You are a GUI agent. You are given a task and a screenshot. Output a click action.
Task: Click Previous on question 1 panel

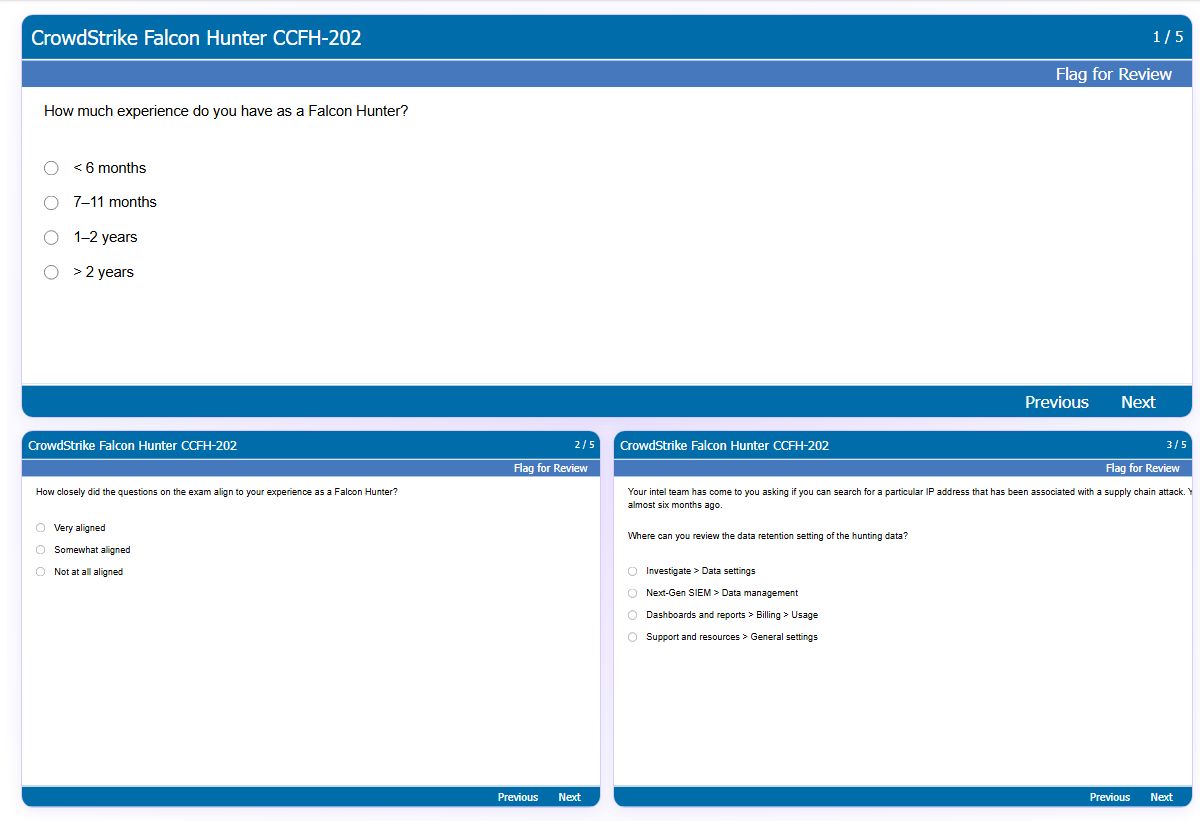coord(1056,402)
